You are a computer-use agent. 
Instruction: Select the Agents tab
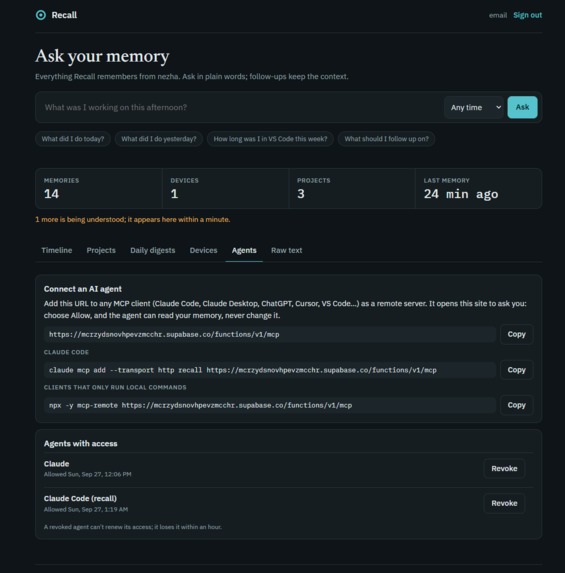tap(244, 250)
